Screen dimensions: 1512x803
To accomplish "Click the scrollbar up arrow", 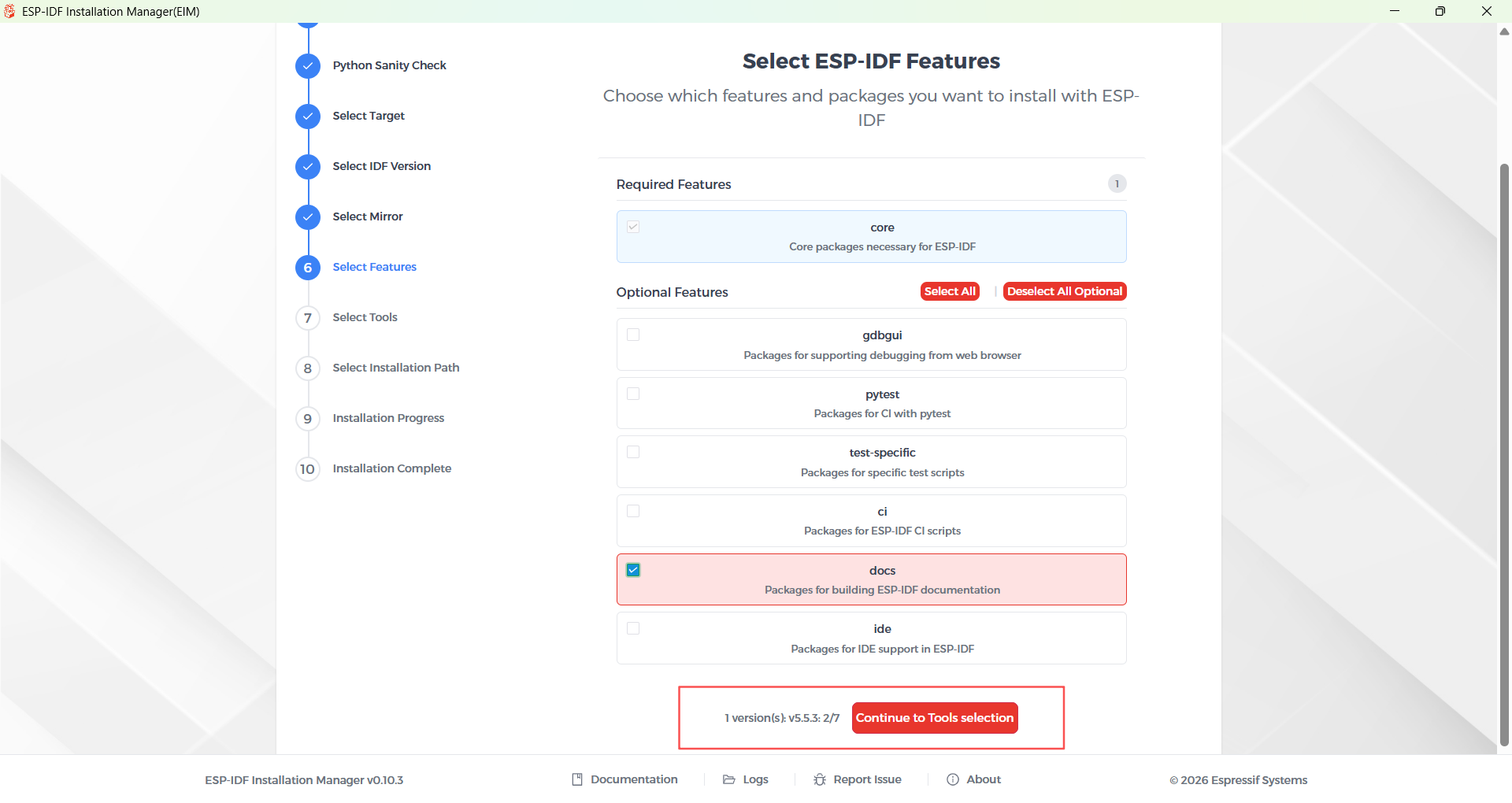I will tap(1504, 31).
